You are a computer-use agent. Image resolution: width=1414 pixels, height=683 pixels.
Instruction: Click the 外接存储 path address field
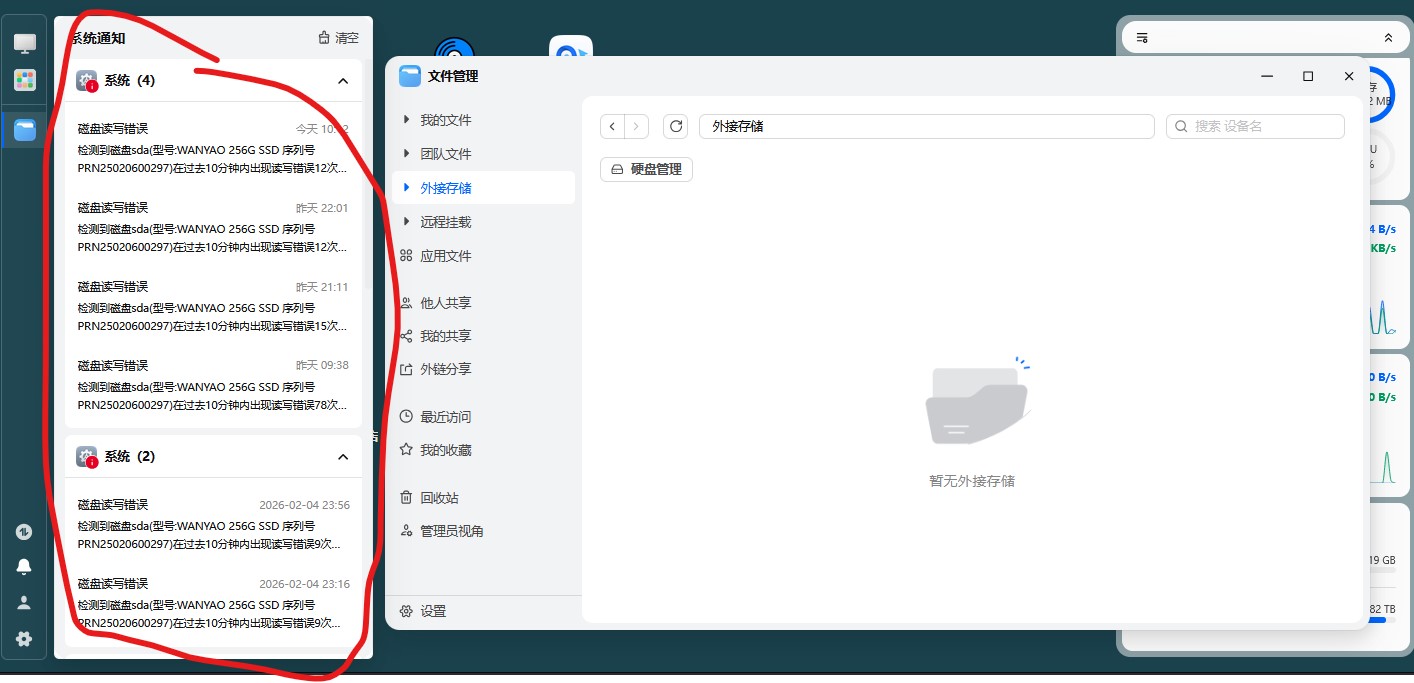point(927,127)
